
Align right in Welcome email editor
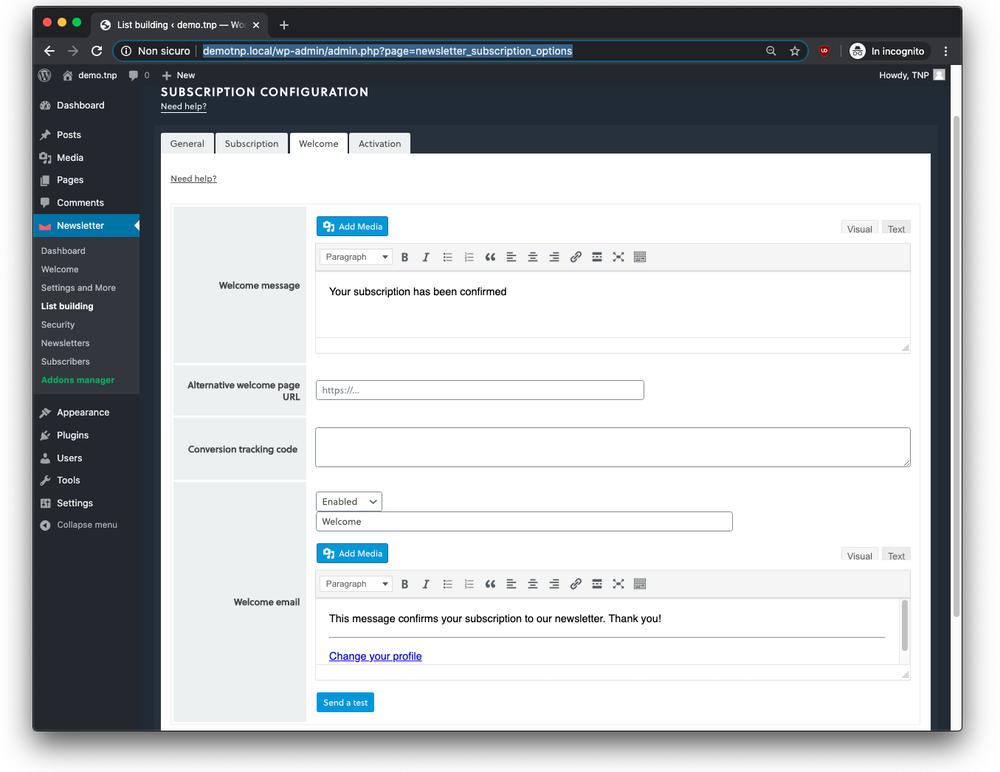554,584
